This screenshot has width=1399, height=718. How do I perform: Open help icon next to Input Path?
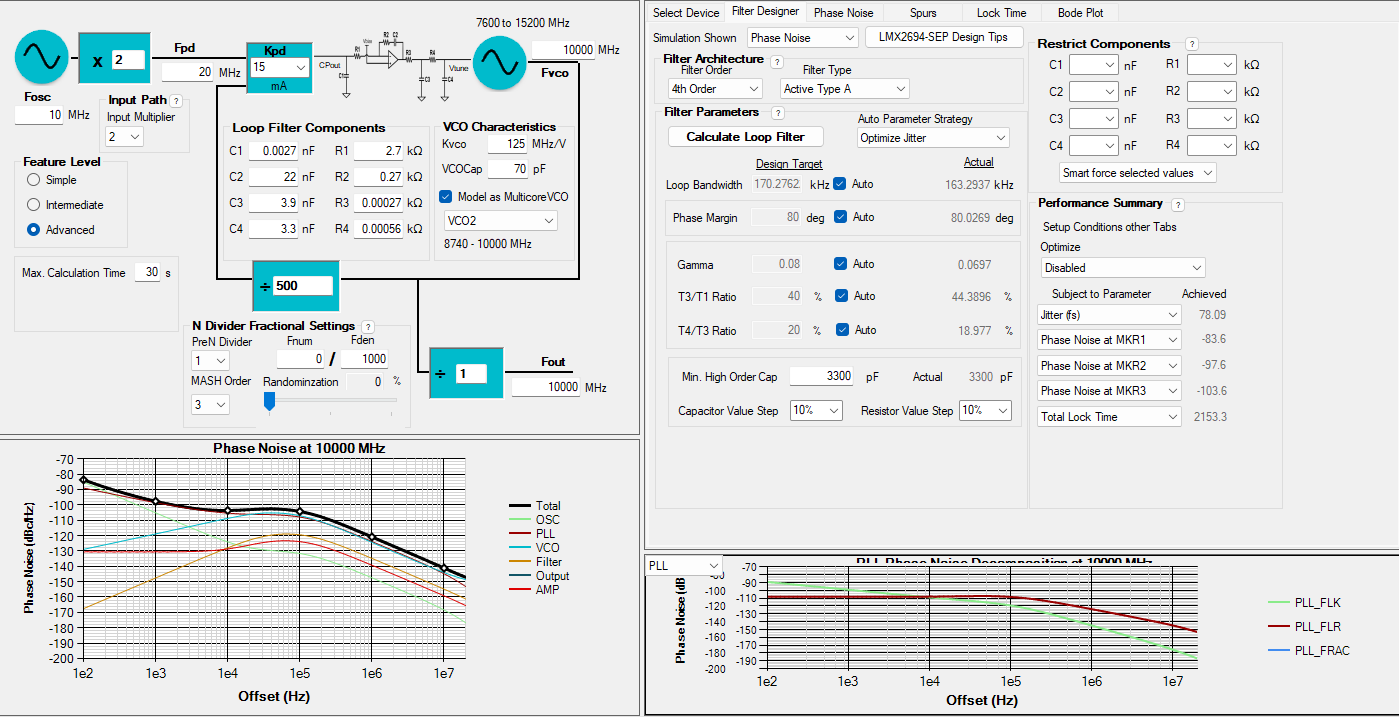(x=176, y=101)
